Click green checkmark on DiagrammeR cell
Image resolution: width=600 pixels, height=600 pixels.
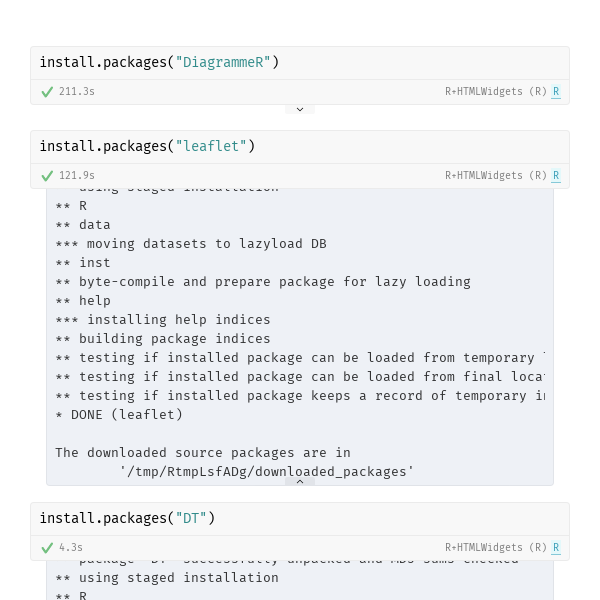coord(47,92)
